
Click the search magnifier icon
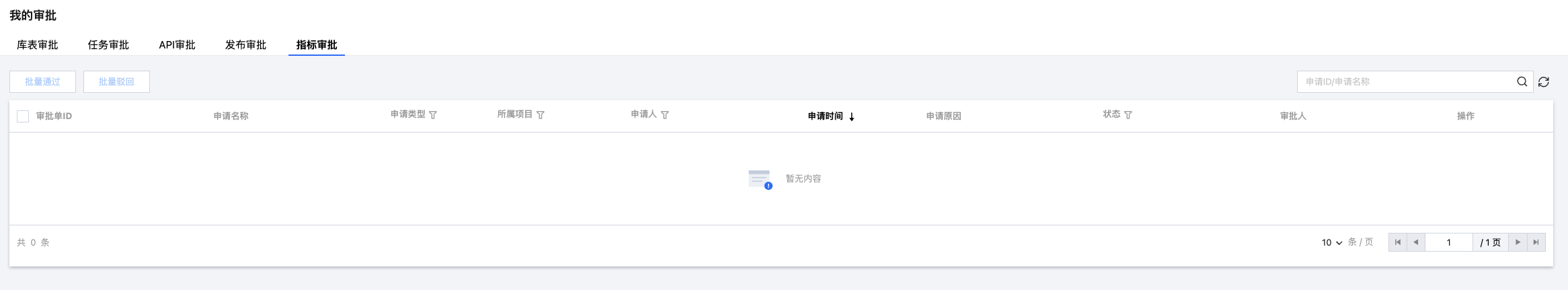pyautogui.click(x=1522, y=81)
